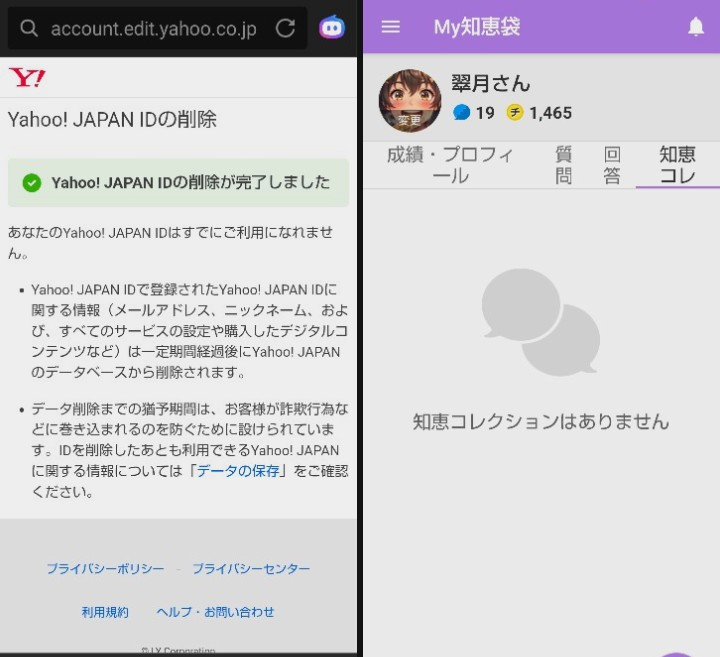The height and width of the screenshot is (657, 720).
Task: Tap the search magnifier icon in address bar
Action: click(29, 28)
